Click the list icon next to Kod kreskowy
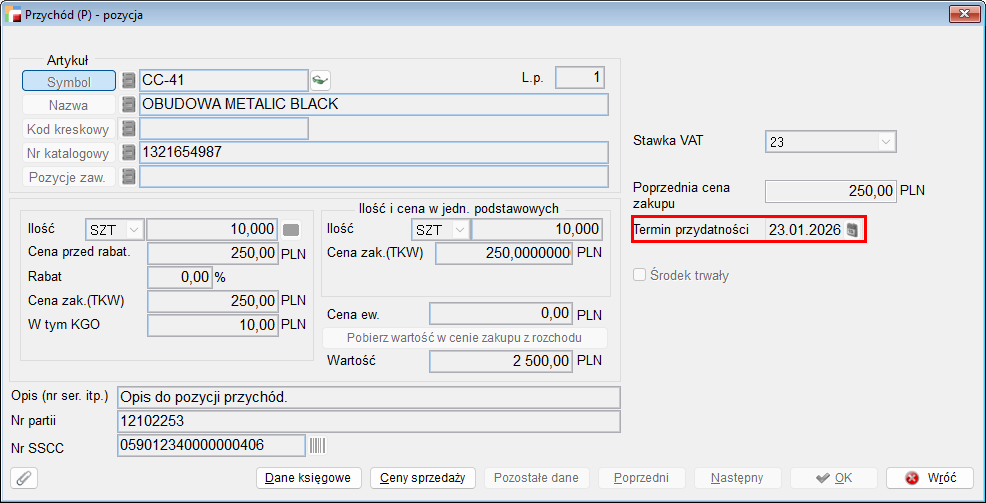The image size is (986, 503). pyautogui.click(x=128, y=129)
